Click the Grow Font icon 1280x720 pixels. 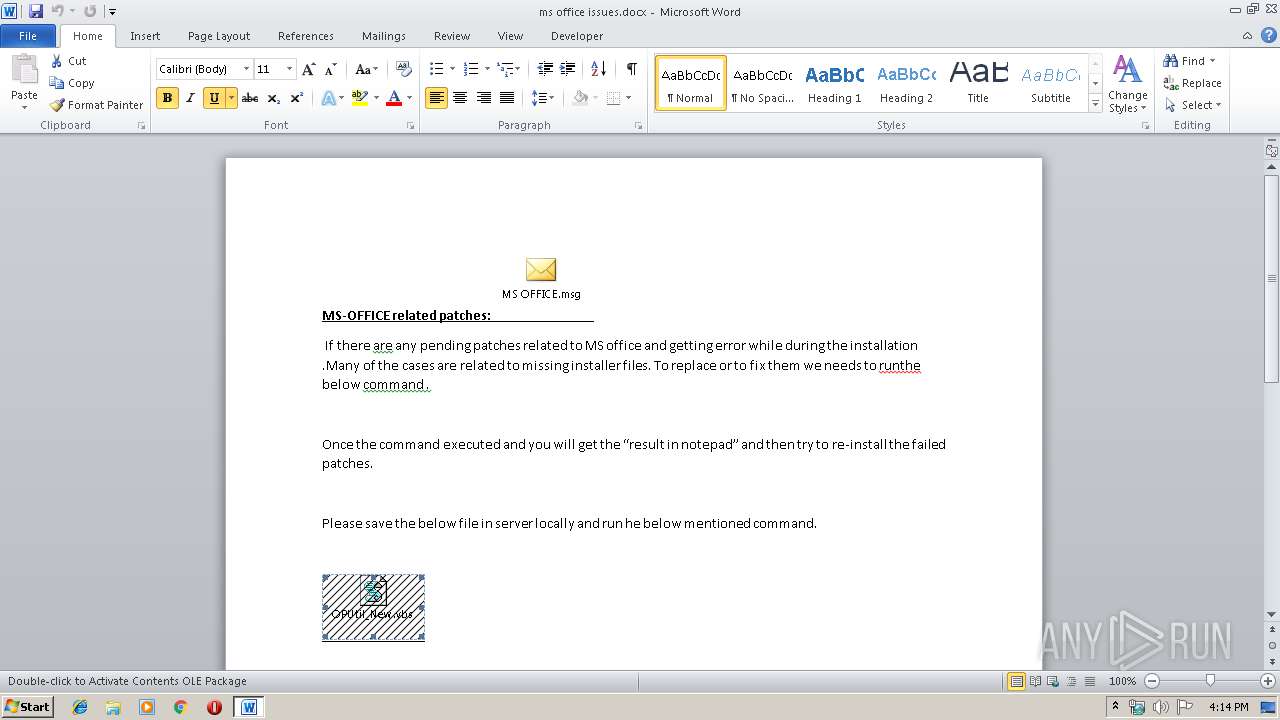click(x=308, y=69)
